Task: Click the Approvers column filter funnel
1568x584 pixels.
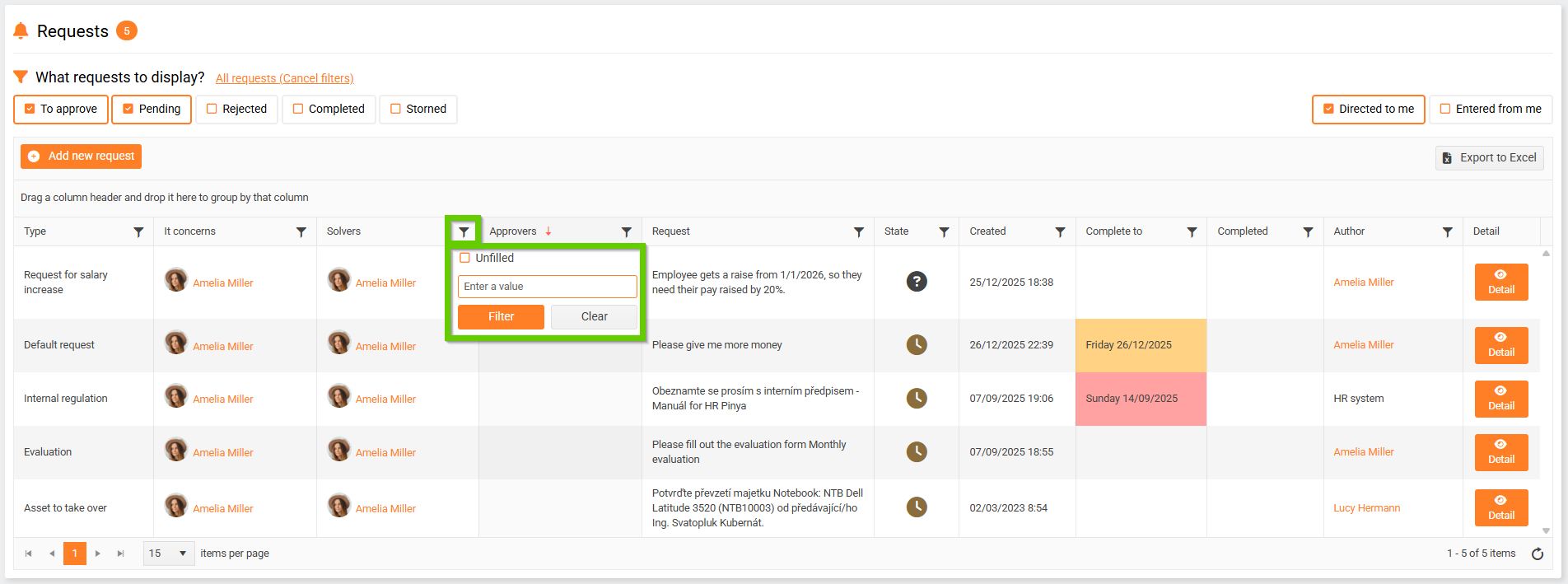Action: (x=626, y=232)
